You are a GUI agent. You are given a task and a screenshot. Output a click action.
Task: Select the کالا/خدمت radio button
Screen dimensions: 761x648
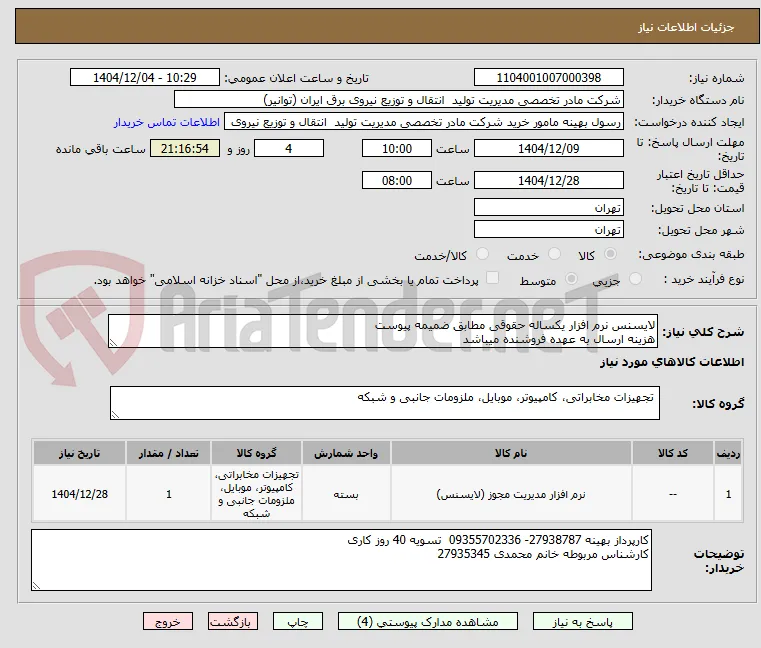(482, 254)
